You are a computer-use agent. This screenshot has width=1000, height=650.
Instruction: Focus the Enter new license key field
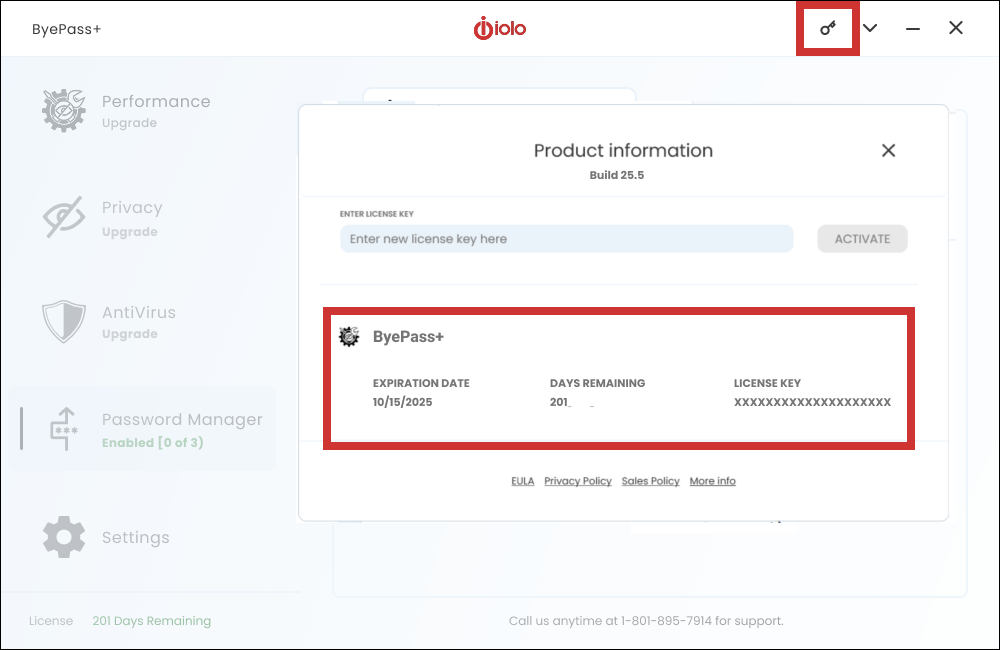[x=566, y=239]
